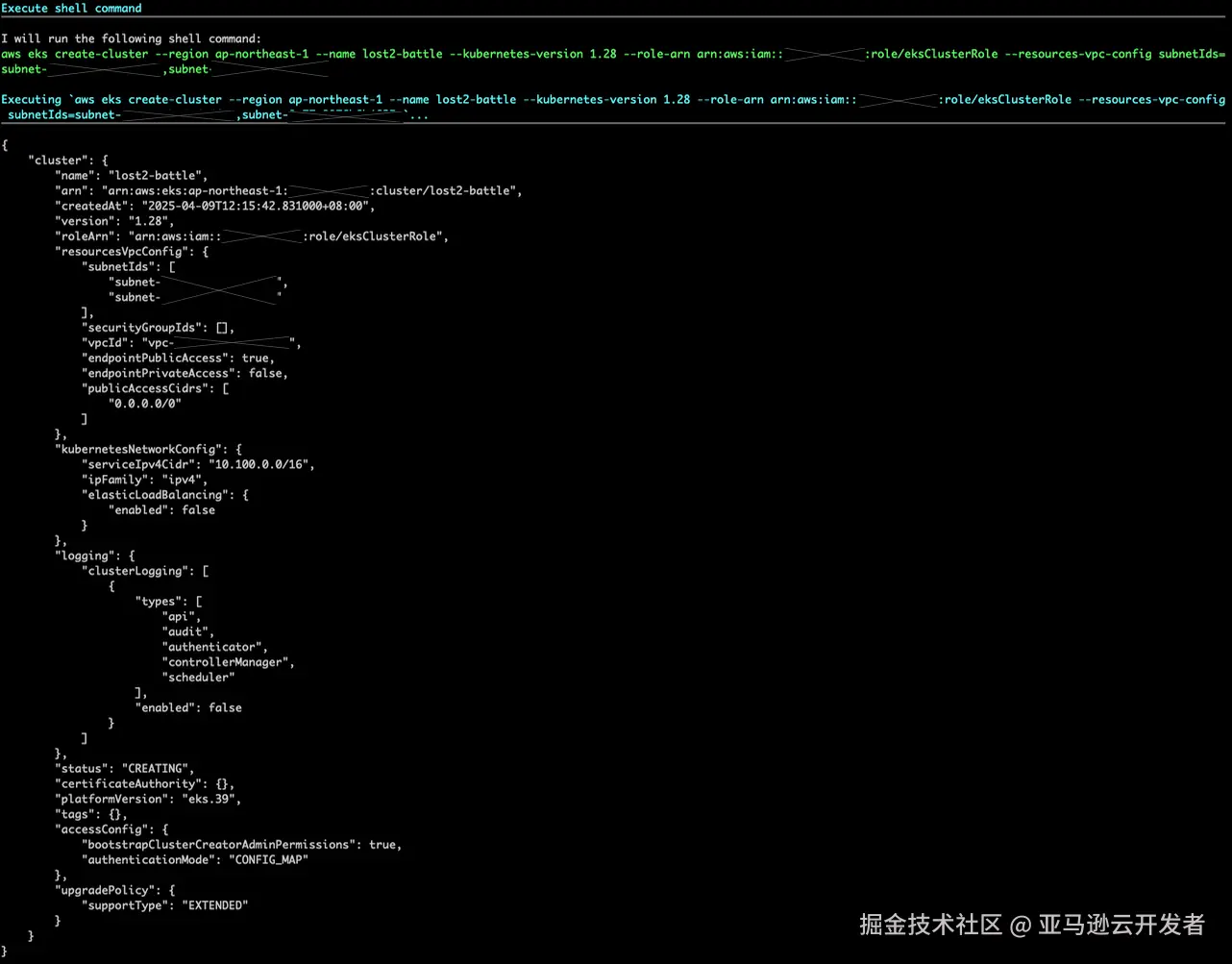Select the "kubernetesNetworkConfig": { line
The width and height of the screenshot is (1232, 964).
148,449
